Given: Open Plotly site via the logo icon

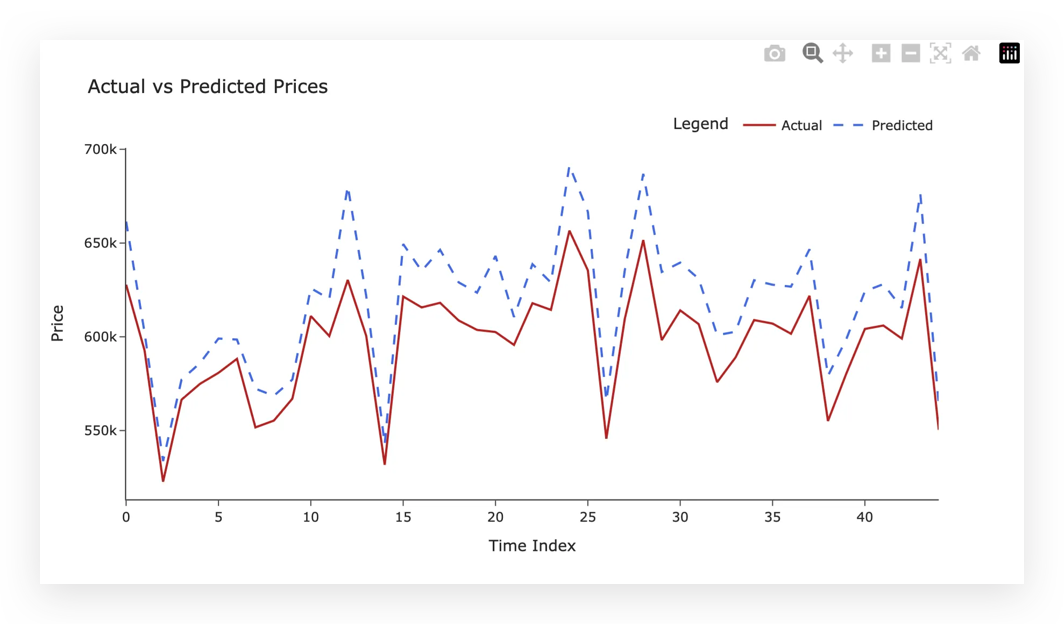Looking at the screenshot, I should (1009, 53).
